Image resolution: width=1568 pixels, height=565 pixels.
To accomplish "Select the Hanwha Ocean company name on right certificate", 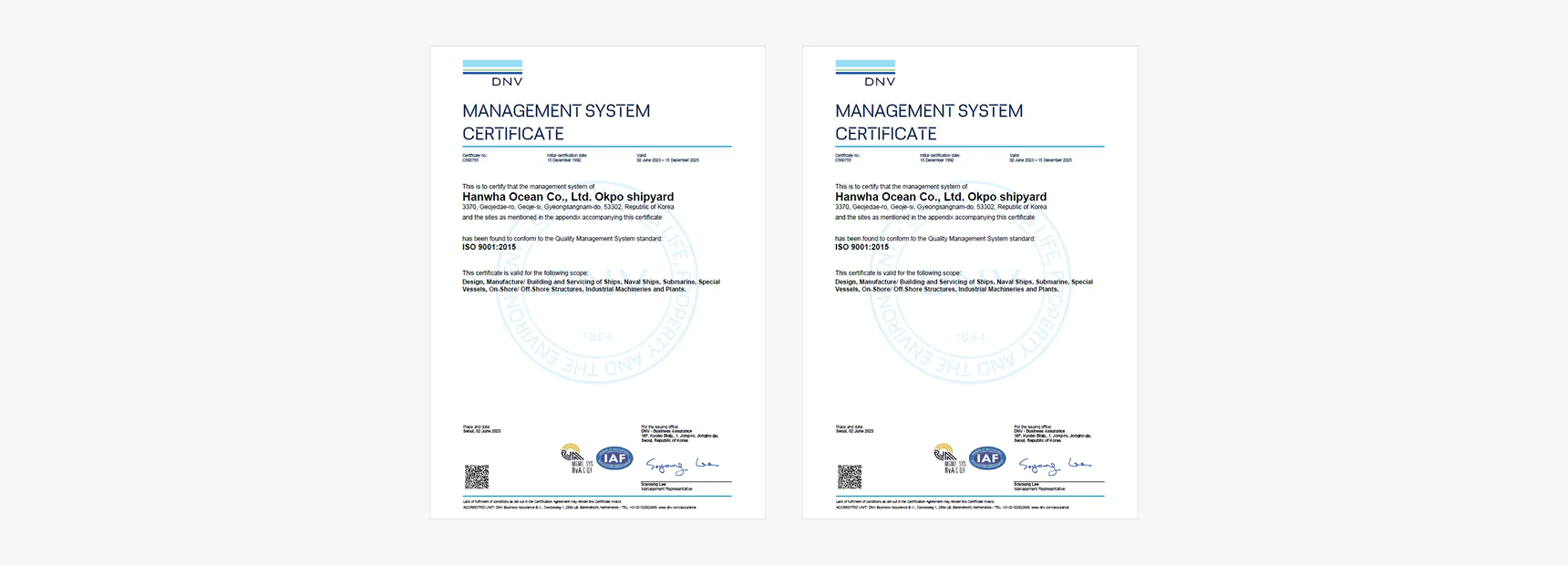I will click(941, 197).
